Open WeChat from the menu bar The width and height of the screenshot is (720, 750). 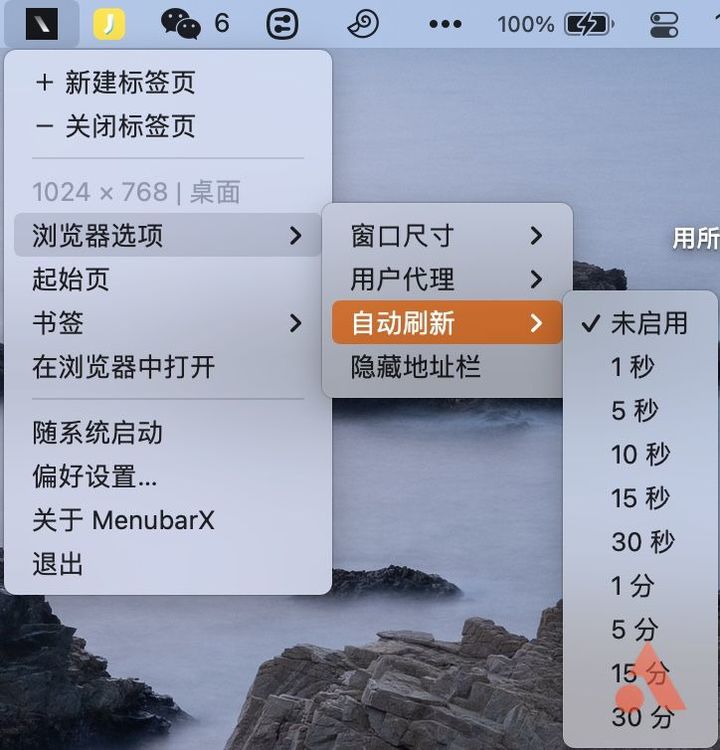pos(180,24)
